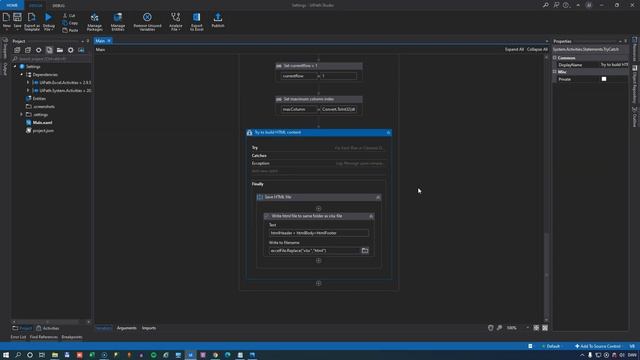Image resolution: width=640 pixels, height=360 pixels.
Task: Toggle overview minimap icon
Action: 545,328
